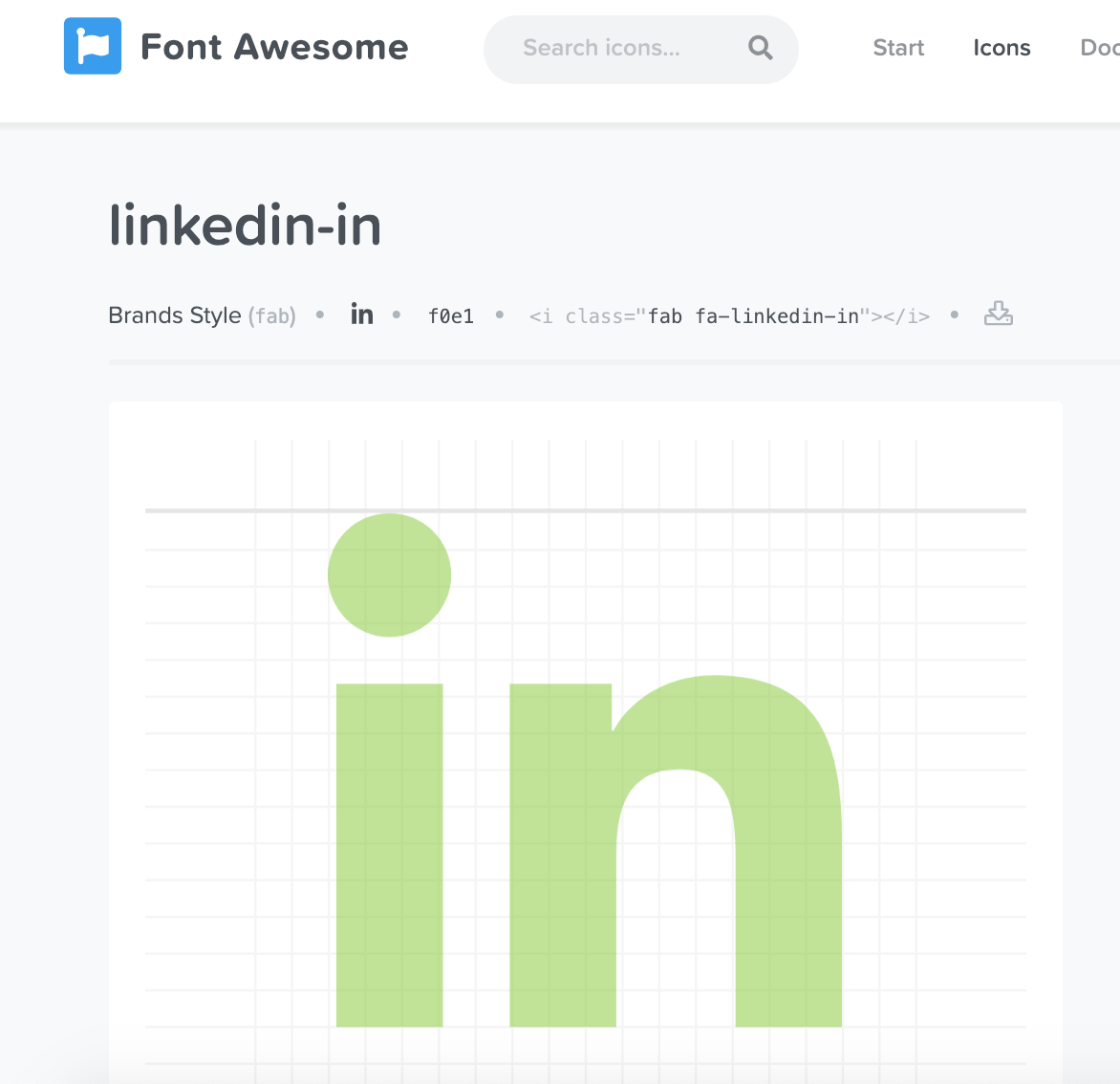The width and height of the screenshot is (1120, 1084).
Task: Click the magnifying glass search icon
Action: point(760,48)
